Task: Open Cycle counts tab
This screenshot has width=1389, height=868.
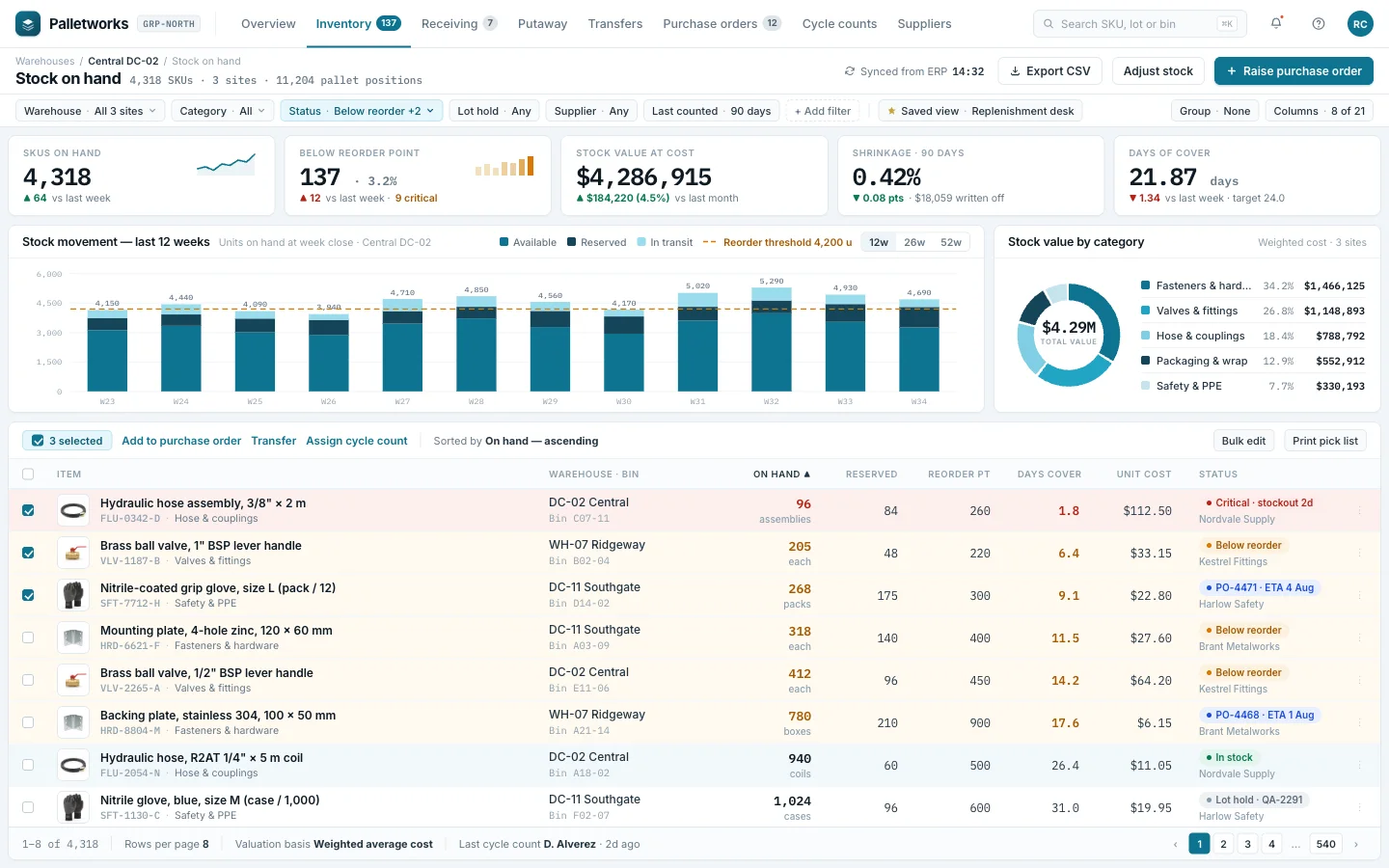Action: click(839, 24)
